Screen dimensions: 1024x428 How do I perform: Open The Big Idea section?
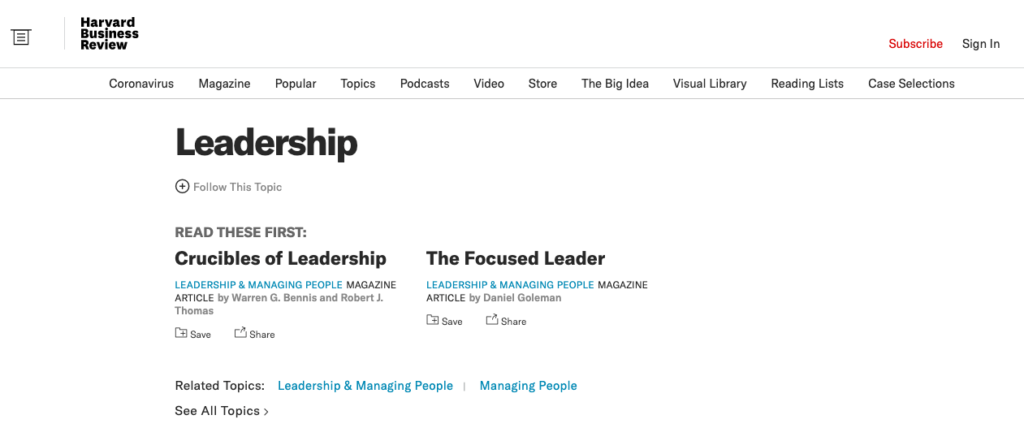click(615, 84)
